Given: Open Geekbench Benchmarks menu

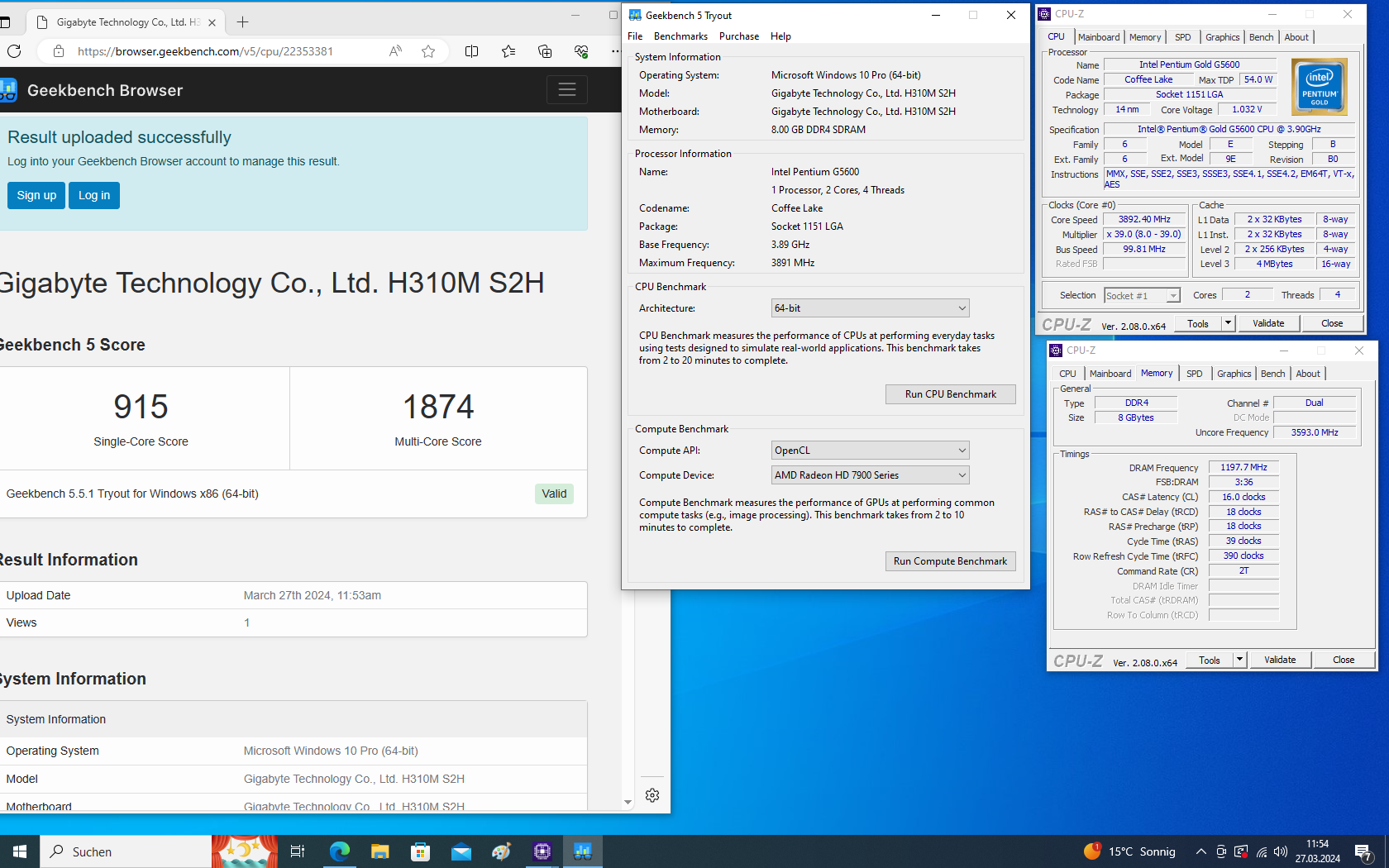Looking at the screenshot, I should [680, 36].
